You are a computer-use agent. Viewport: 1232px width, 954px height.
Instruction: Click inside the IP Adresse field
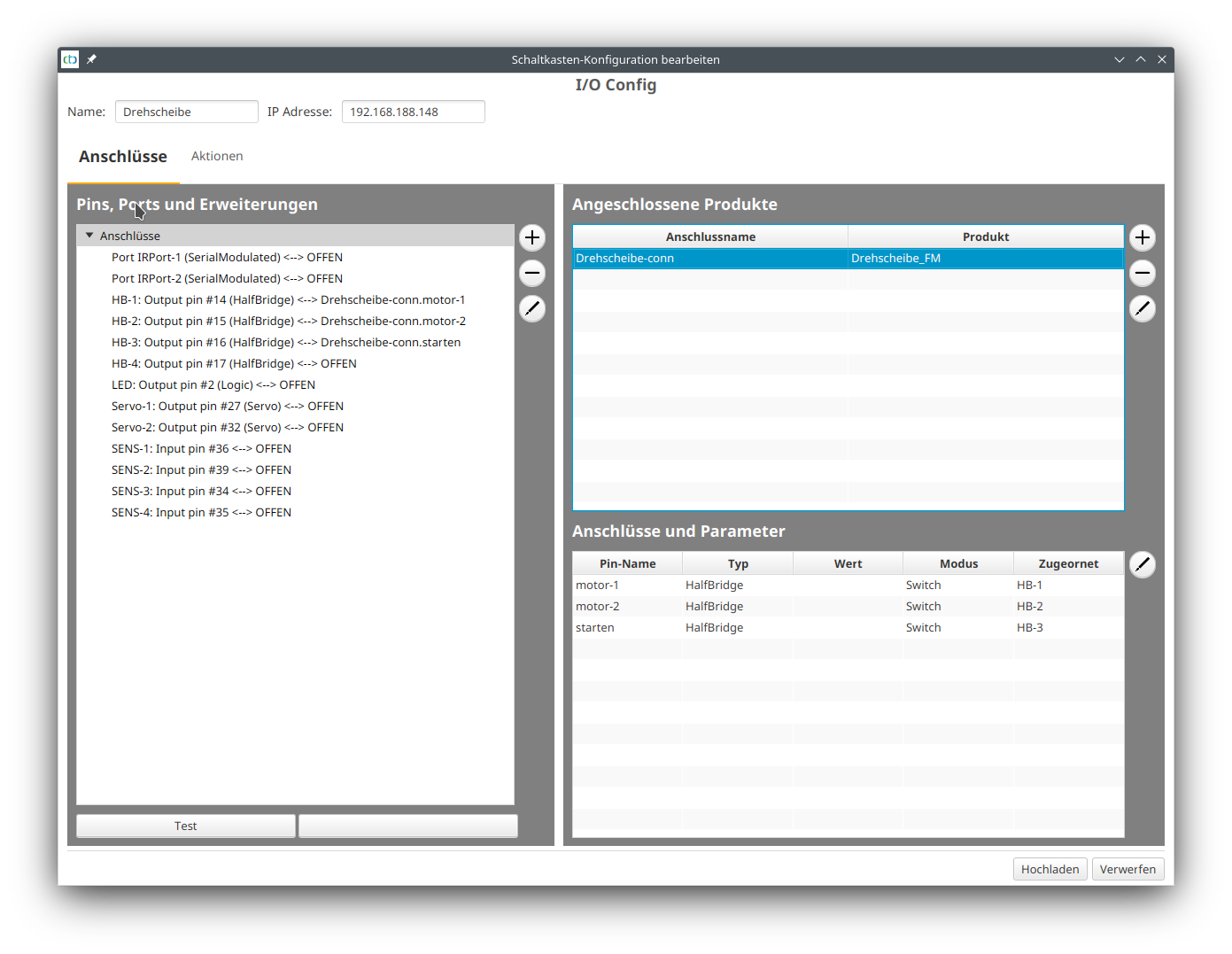pyautogui.click(x=413, y=112)
